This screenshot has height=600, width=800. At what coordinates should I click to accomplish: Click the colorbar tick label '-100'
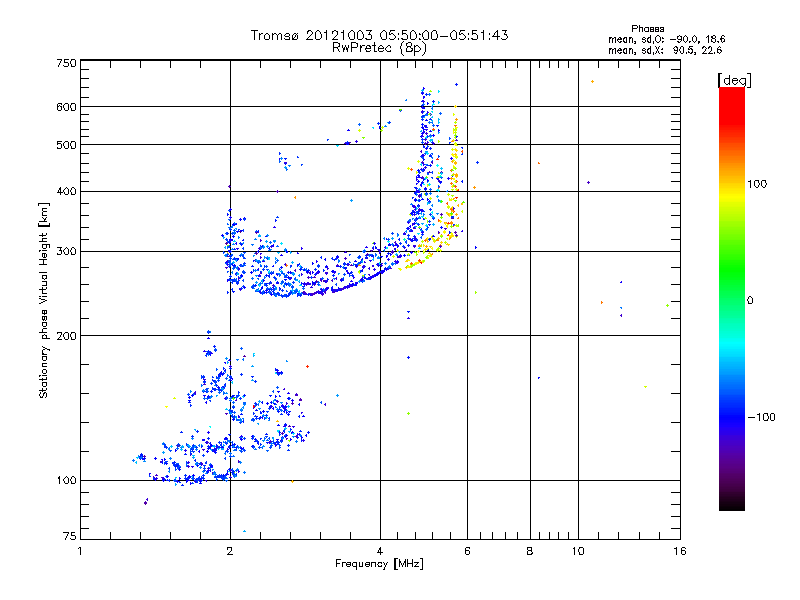point(761,417)
